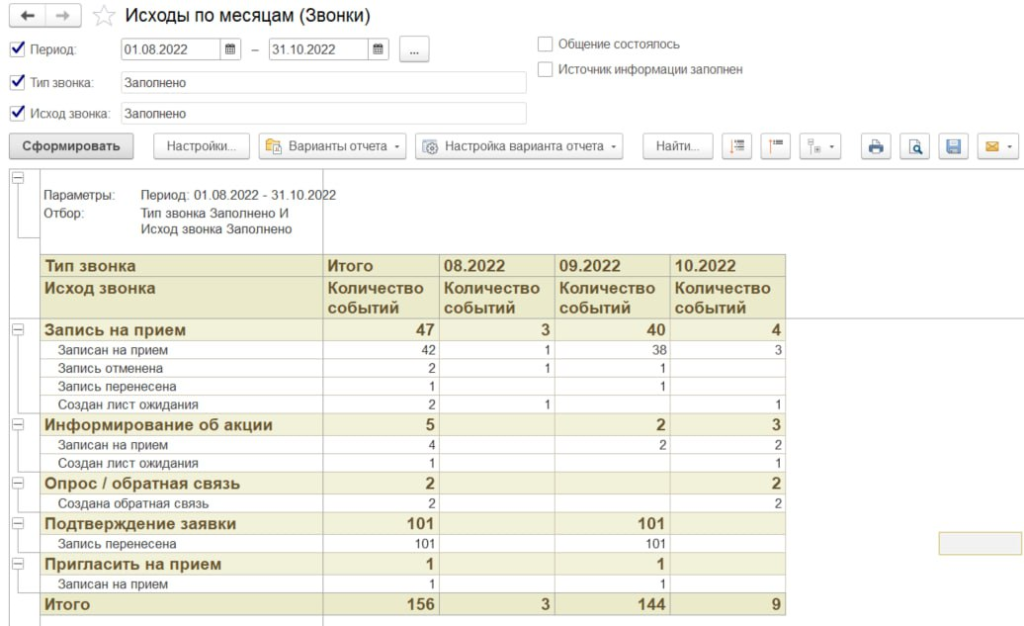
Task: Click the Тип звонка filter field
Action: 323,82
